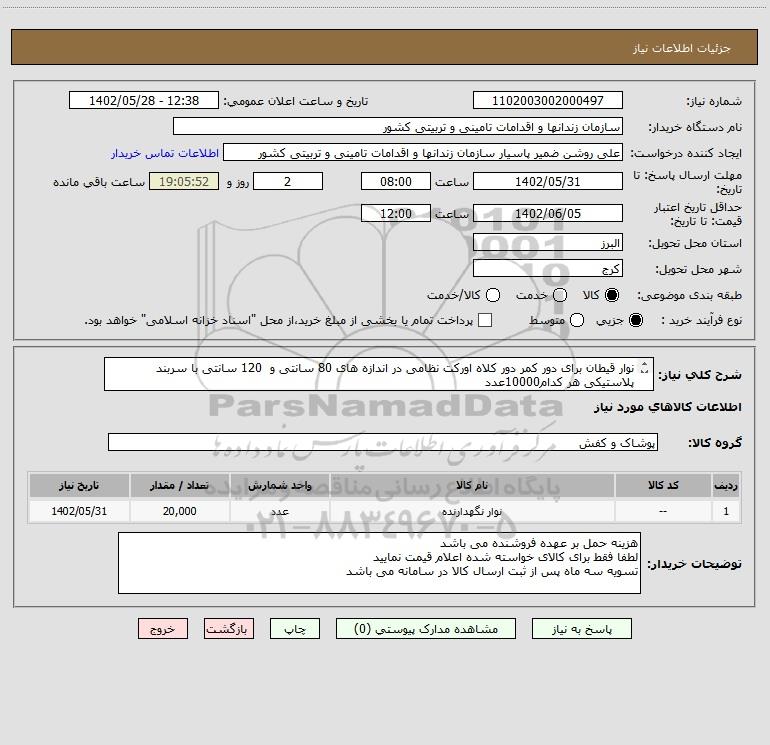The height and width of the screenshot is (745, 770).
Task: Click the گروه کالا field پوشاک و کفش
Action: [383, 442]
